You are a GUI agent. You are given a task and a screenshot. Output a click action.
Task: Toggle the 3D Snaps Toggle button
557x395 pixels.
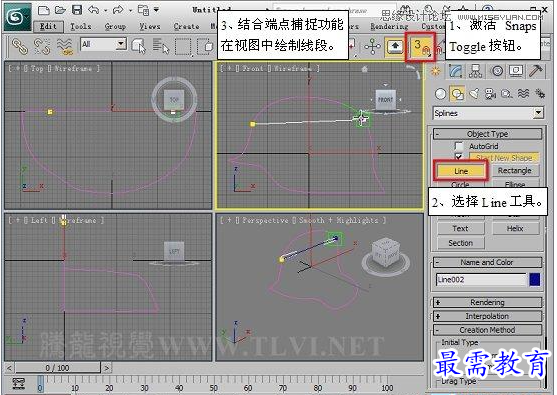point(421,47)
